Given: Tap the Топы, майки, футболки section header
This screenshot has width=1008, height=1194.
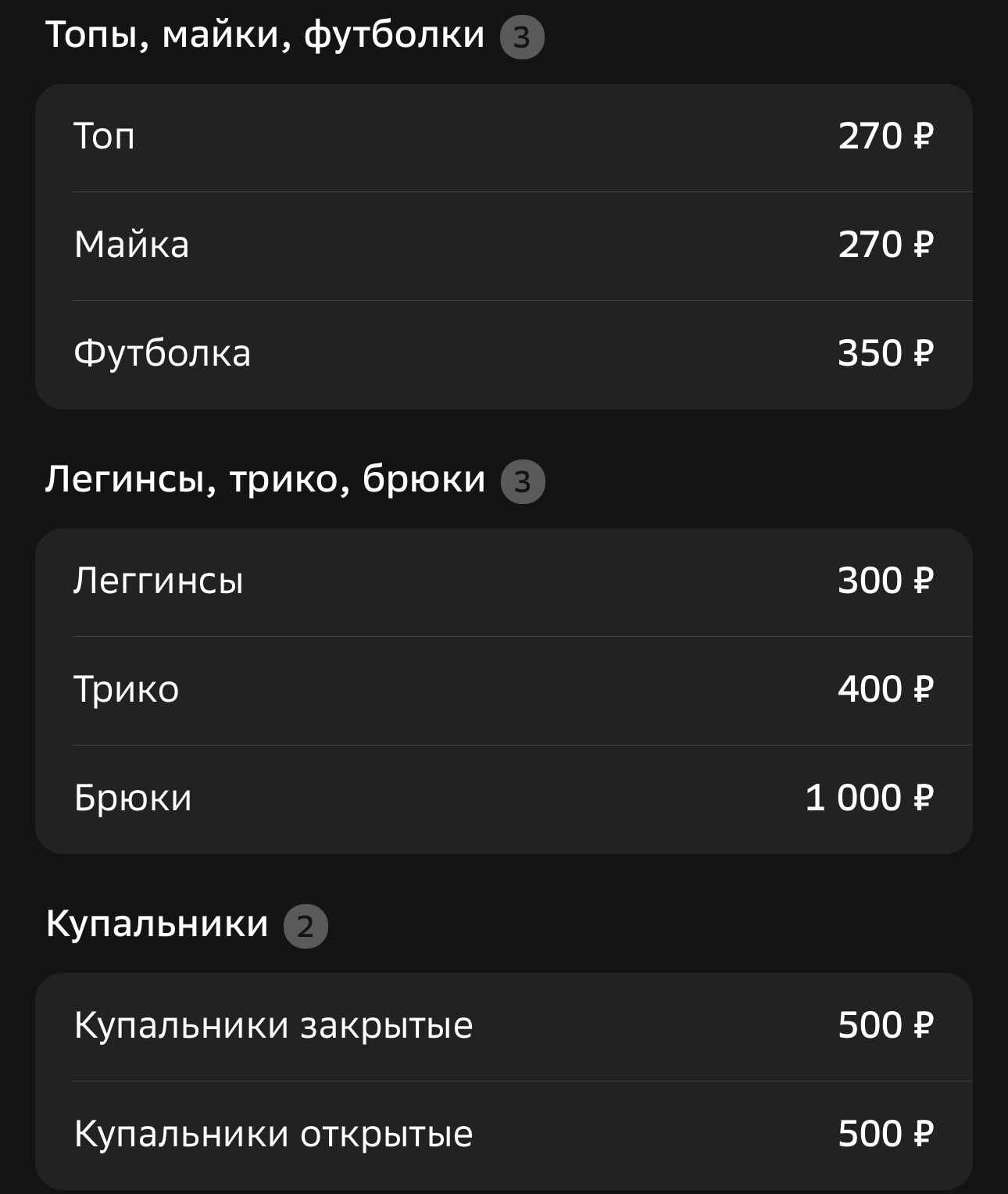Looking at the screenshot, I should click(x=265, y=35).
